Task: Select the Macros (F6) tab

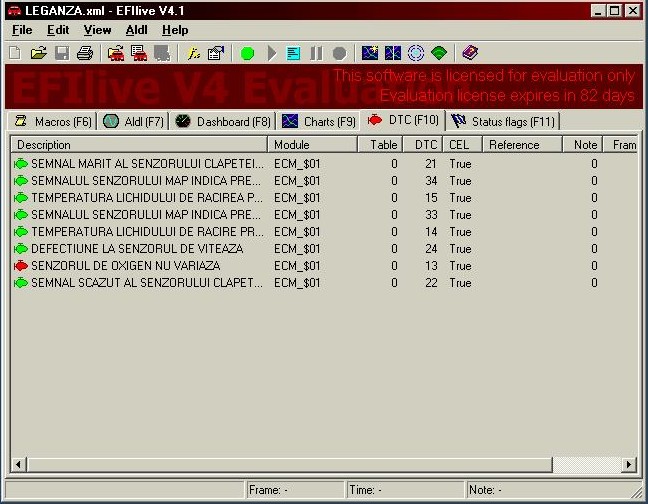Action: (53, 121)
